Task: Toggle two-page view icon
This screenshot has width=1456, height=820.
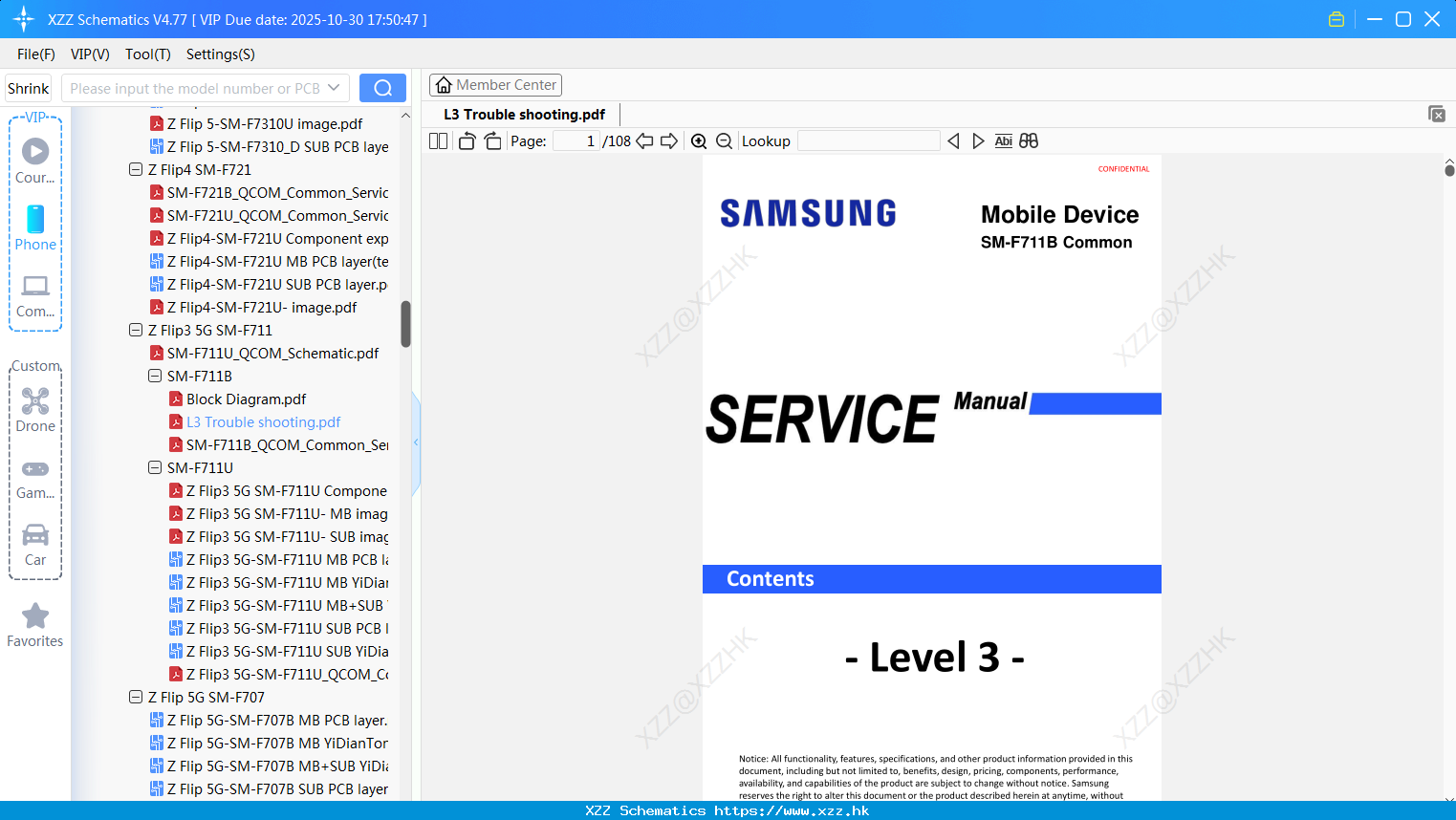Action: pyautogui.click(x=438, y=140)
